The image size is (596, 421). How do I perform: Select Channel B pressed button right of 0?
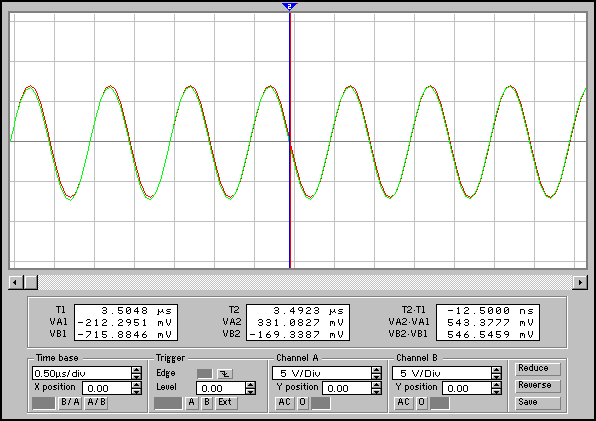click(x=440, y=403)
